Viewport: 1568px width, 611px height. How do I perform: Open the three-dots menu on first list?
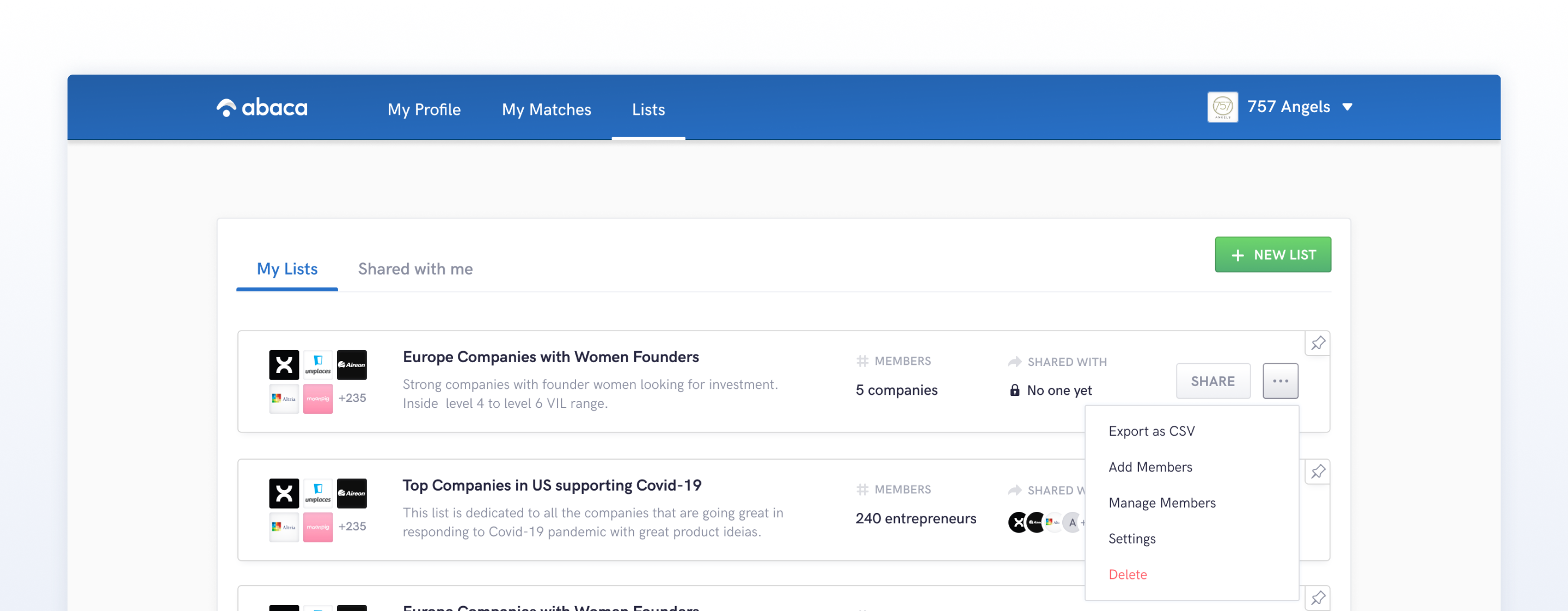[x=1280, y=381]
